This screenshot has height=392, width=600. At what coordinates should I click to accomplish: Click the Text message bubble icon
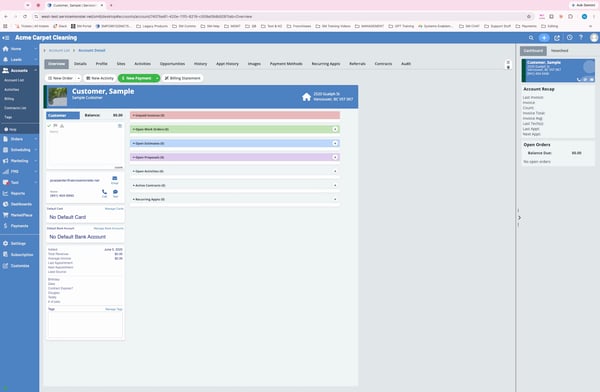pyautogui.click(x=115, y=192)
